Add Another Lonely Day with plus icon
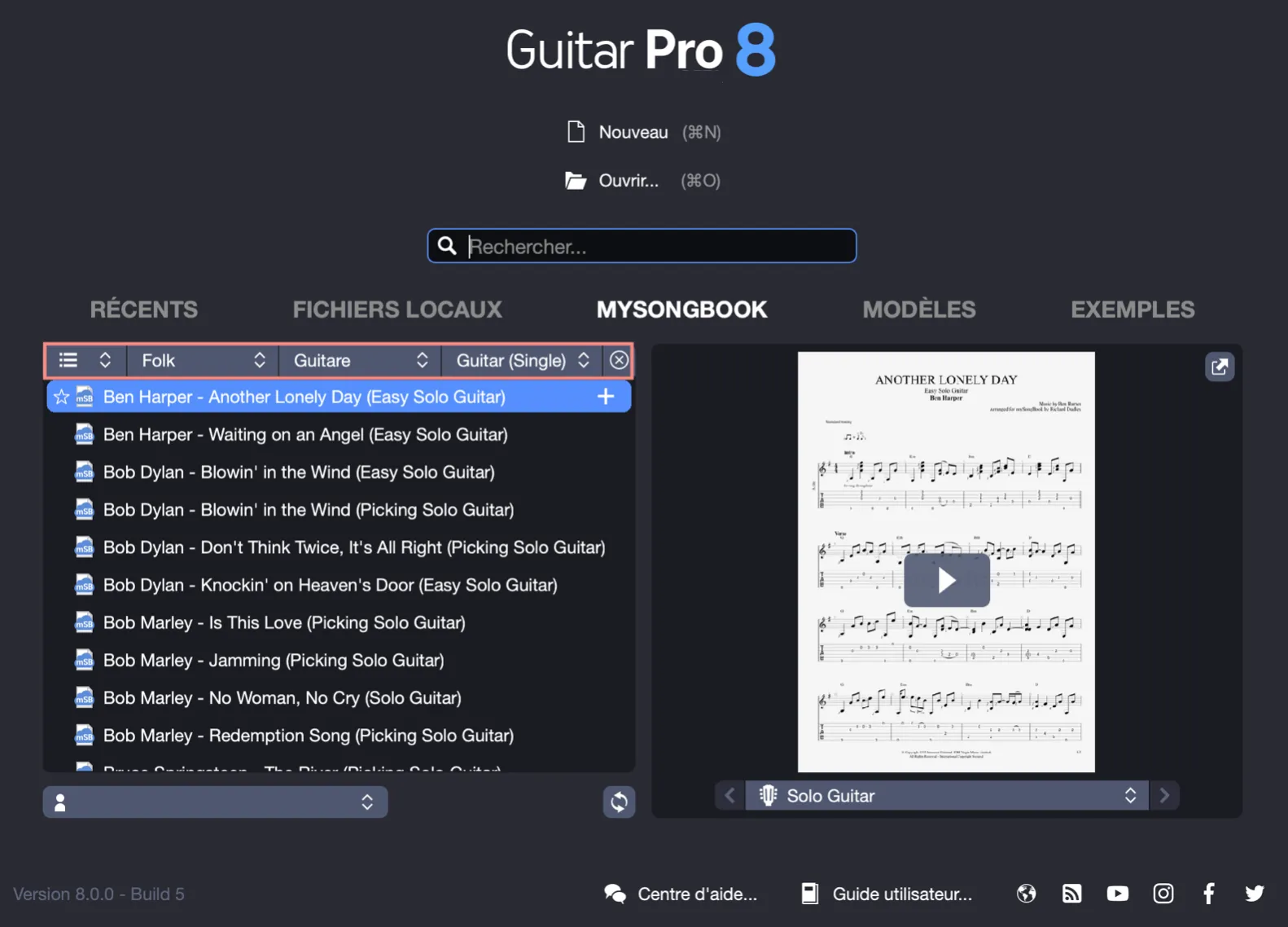Image resolution: width=1288 pixels, height=927 pixels. [606, 397]
